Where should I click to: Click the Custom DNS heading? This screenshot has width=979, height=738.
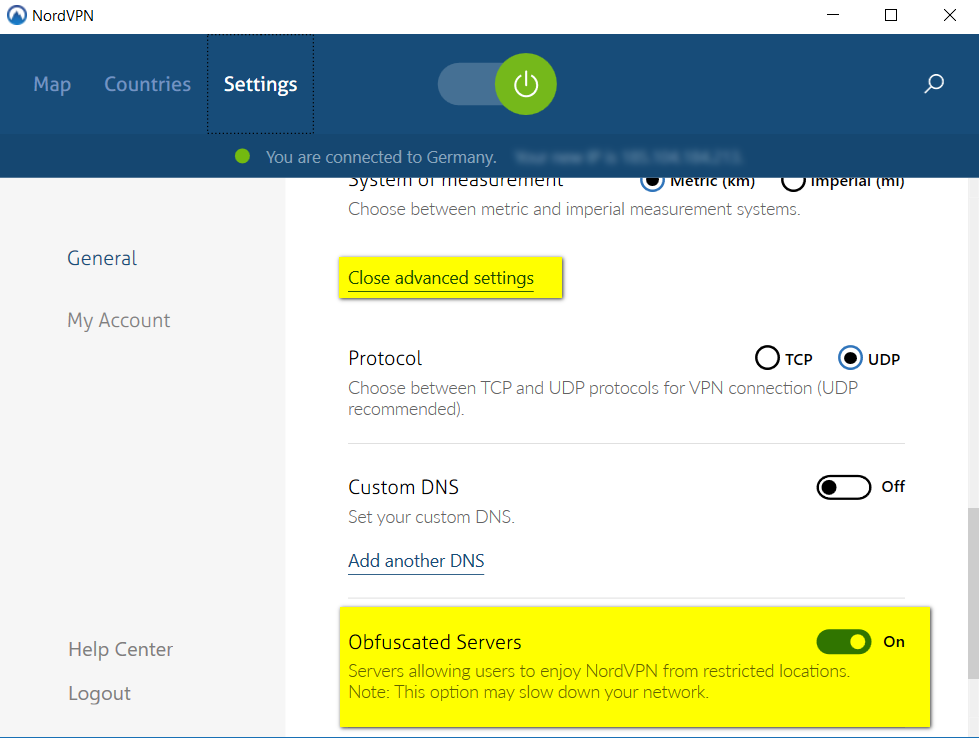tap(403, 487)
